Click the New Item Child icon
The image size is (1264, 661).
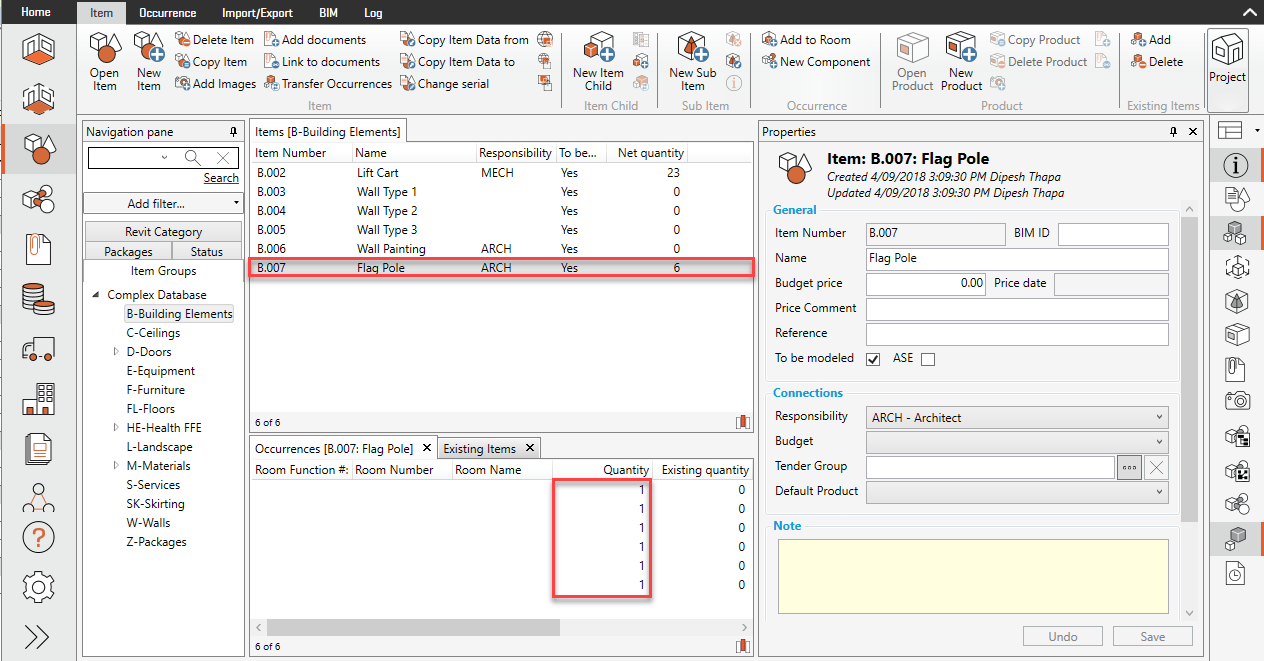598,50
